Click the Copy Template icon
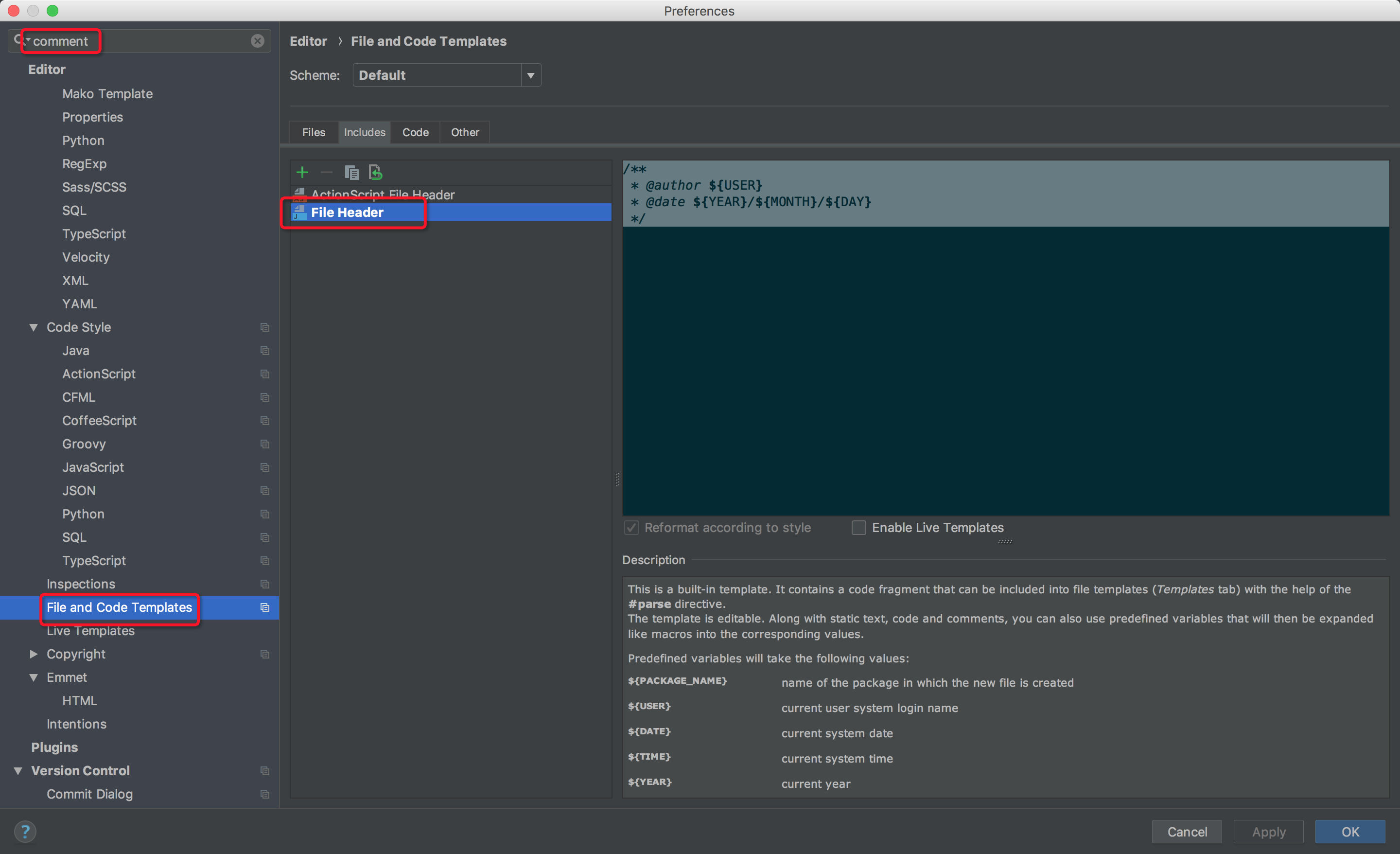 point(351,172)
